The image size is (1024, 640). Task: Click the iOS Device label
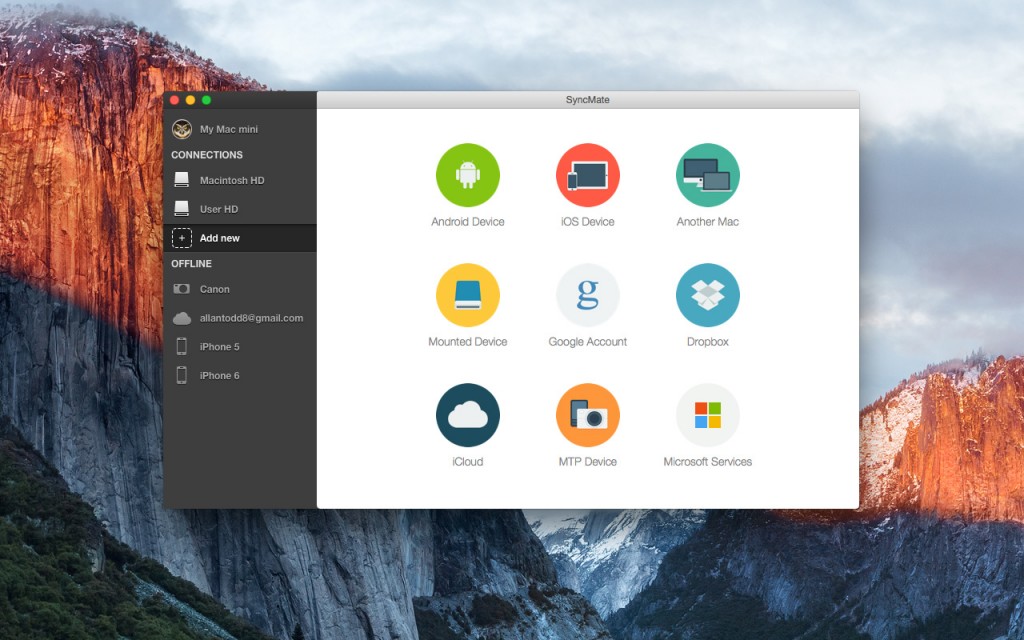588,221
